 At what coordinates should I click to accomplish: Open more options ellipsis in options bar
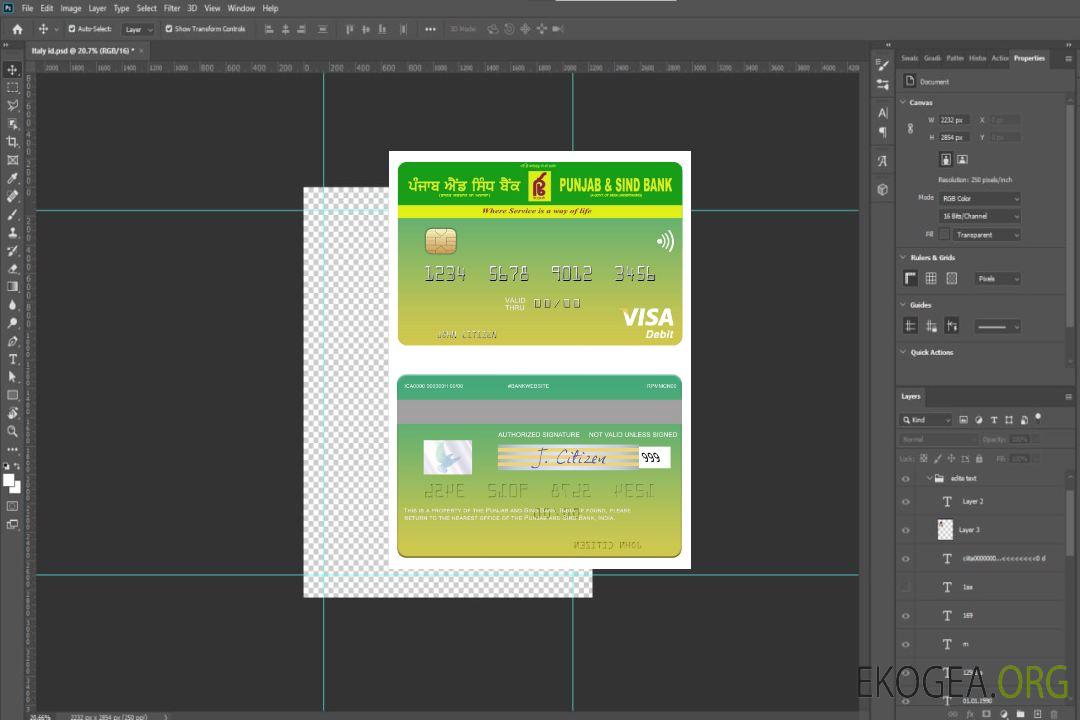point(430,29)
